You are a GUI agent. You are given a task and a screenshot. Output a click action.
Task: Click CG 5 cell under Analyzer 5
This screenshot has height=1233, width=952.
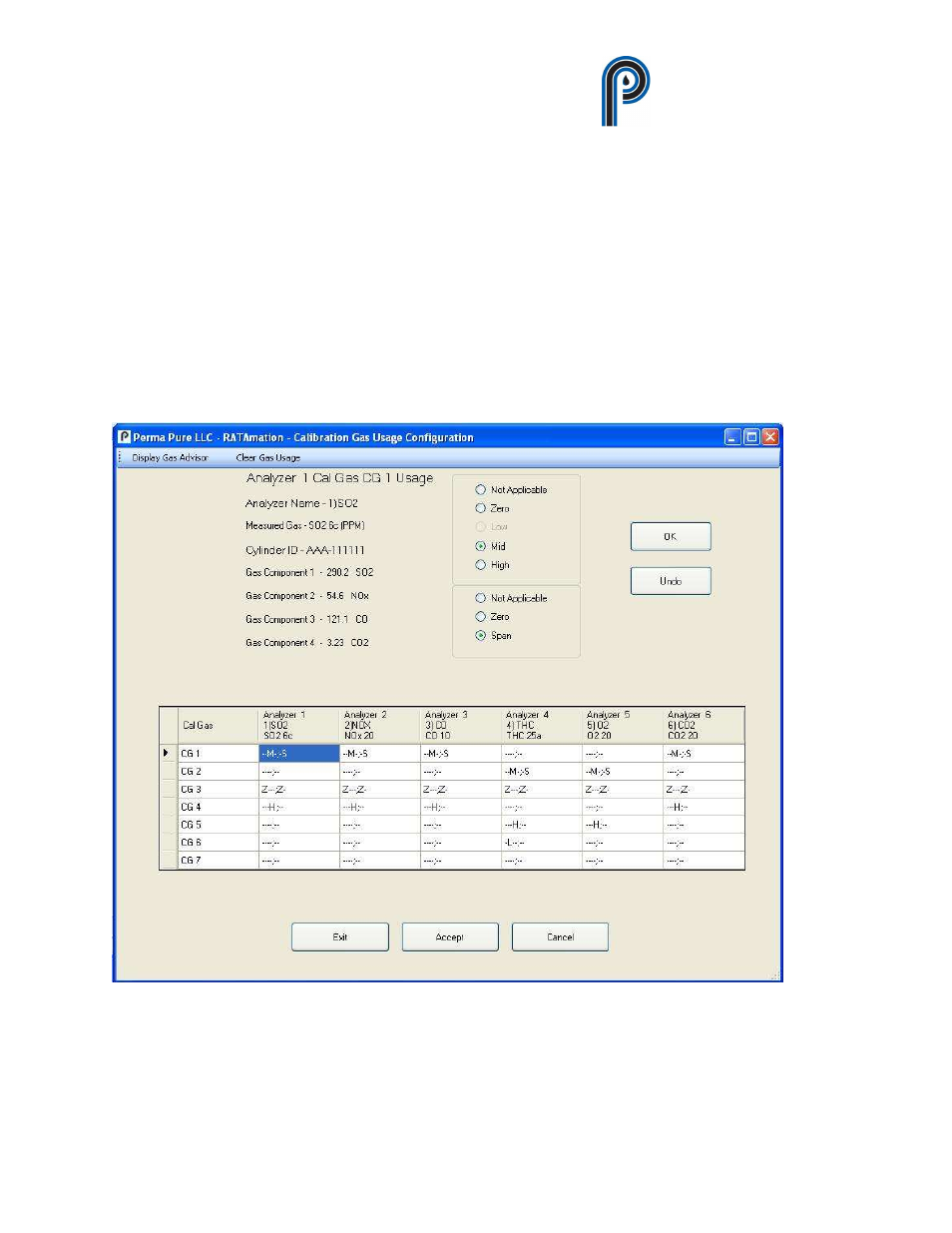623,825
